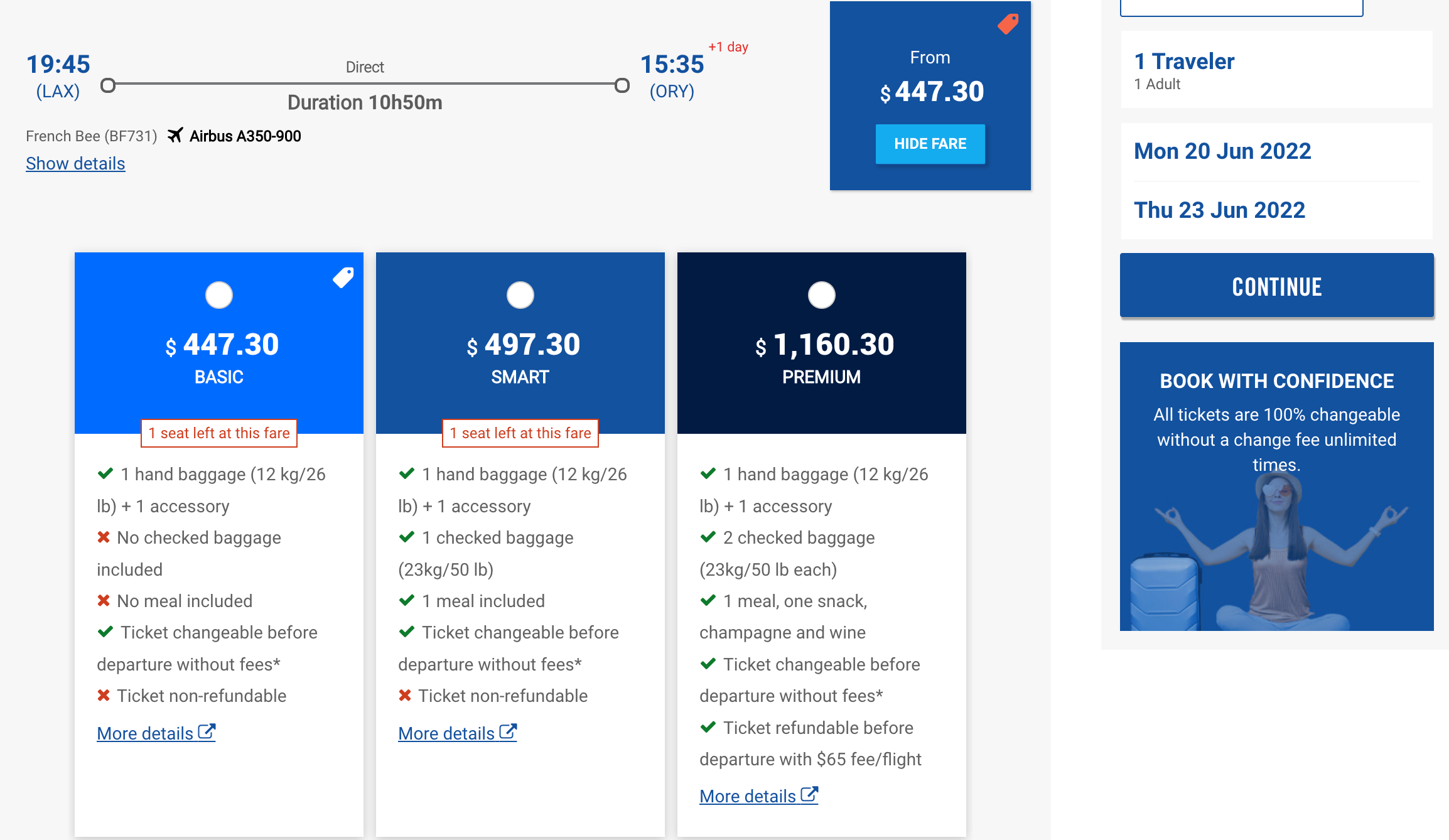Expand flight details via Show details link
This screenshot has width=1449, height=840.
[76, 163]
